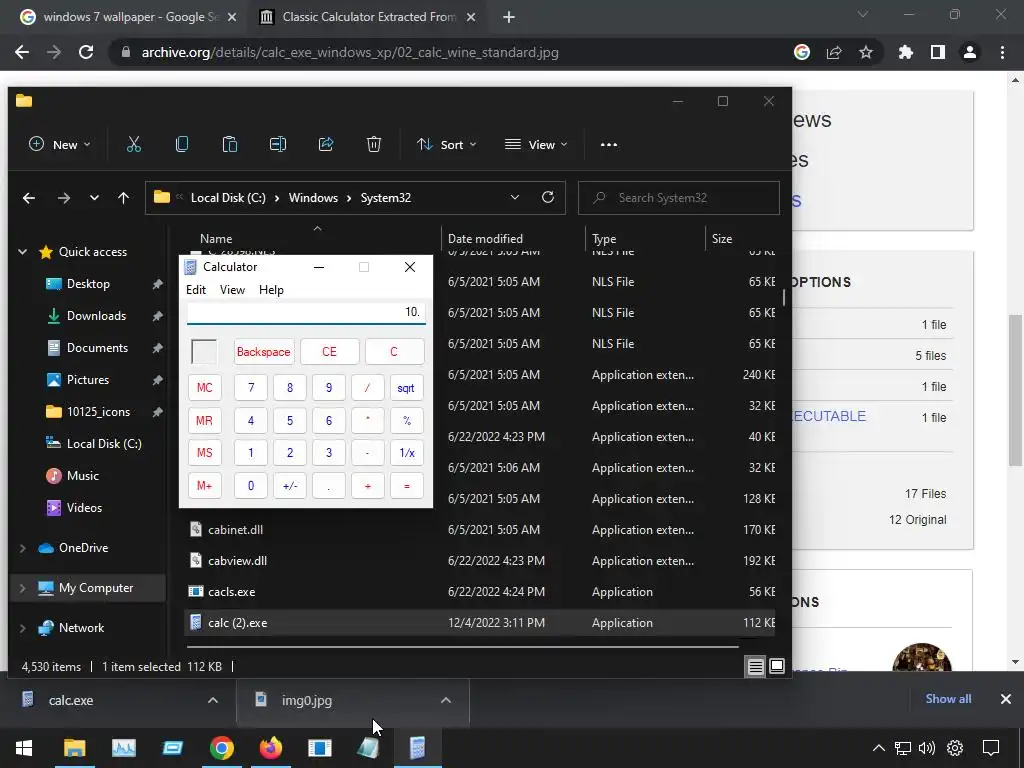1024x768 pixels.
Task: Click the Chrome address bar URL
Action: tap(350, 52)
